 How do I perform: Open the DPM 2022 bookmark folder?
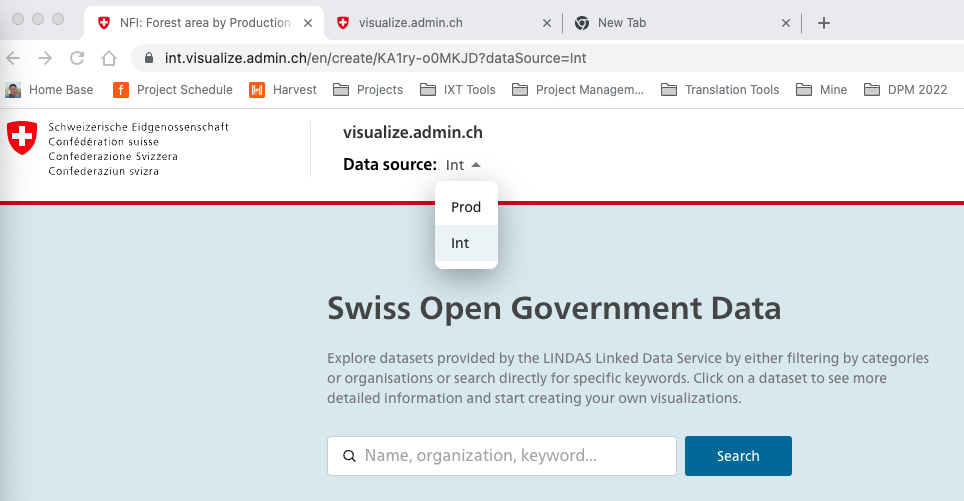click(x=906, y=90)
